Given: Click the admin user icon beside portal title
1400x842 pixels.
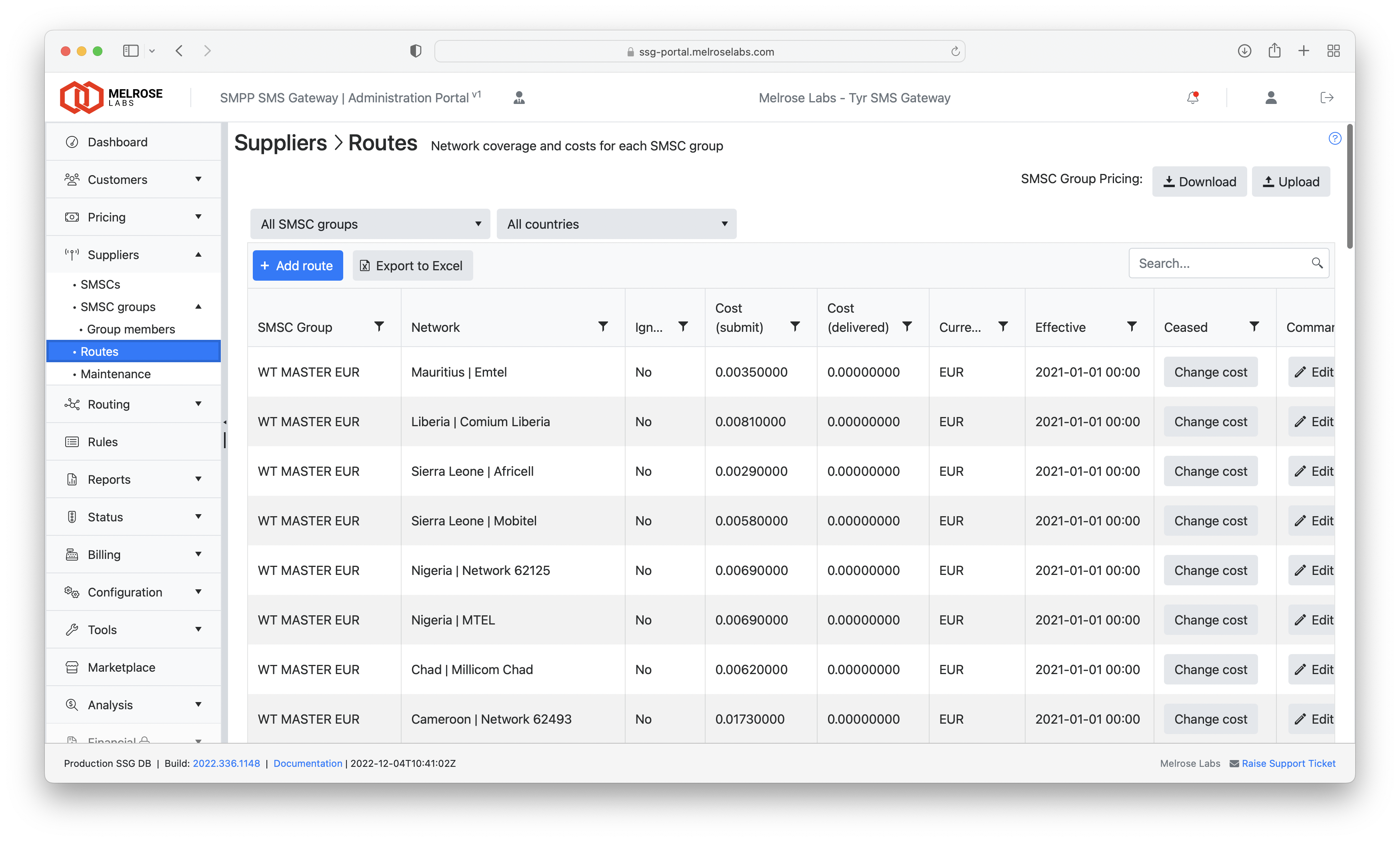Looking at the screenshot, I should point(519,98).
